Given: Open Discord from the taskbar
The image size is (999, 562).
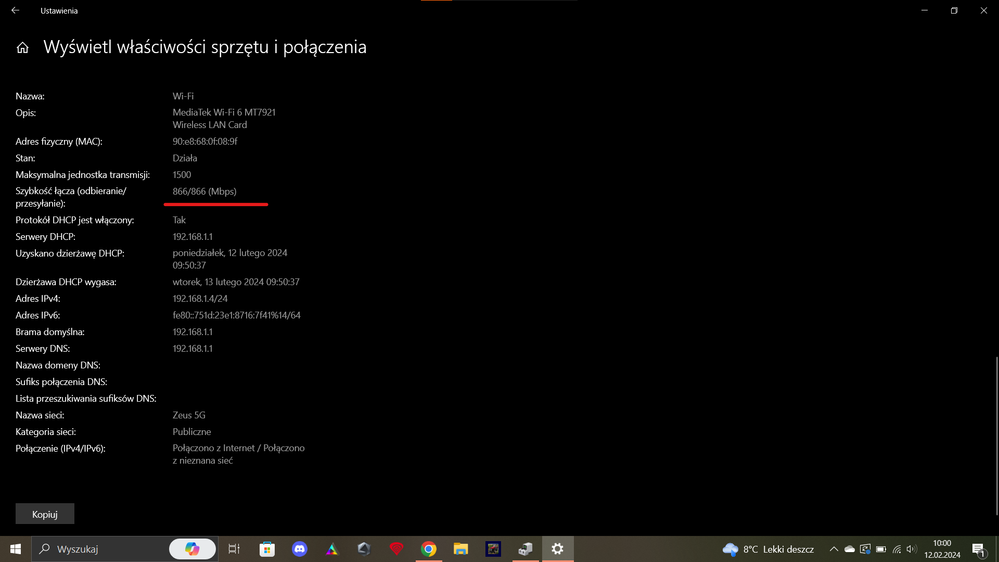Looking at the screenshot, I should click(299, 549).
